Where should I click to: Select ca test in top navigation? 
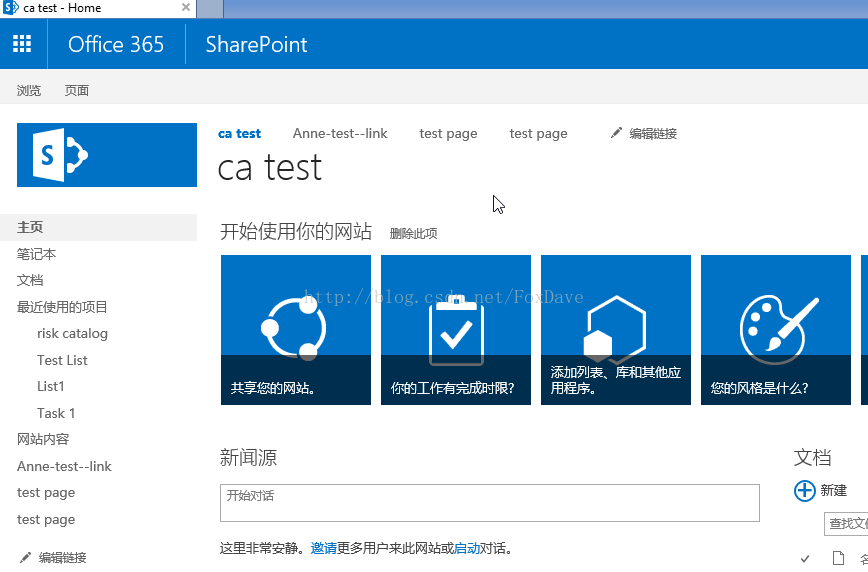239,133
